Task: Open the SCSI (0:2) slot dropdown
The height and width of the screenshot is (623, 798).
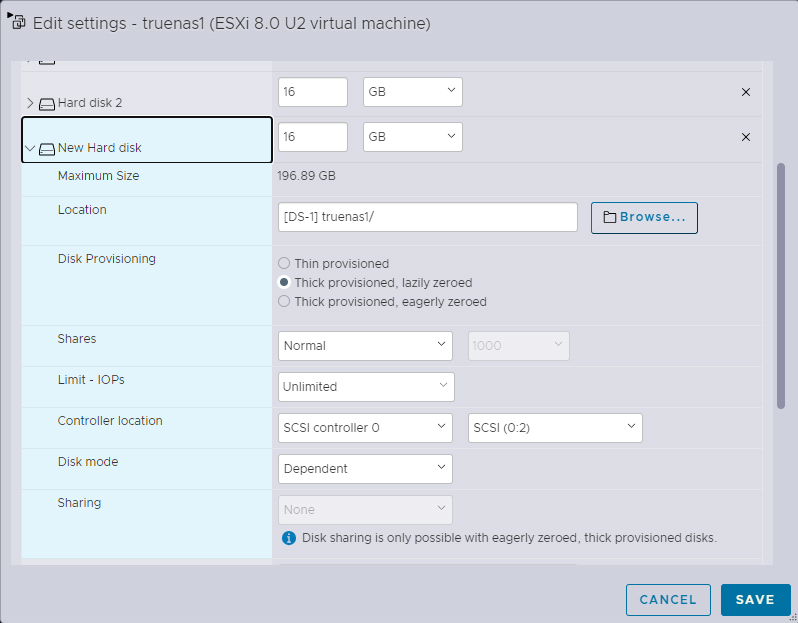Action: [x=555, y=428]
